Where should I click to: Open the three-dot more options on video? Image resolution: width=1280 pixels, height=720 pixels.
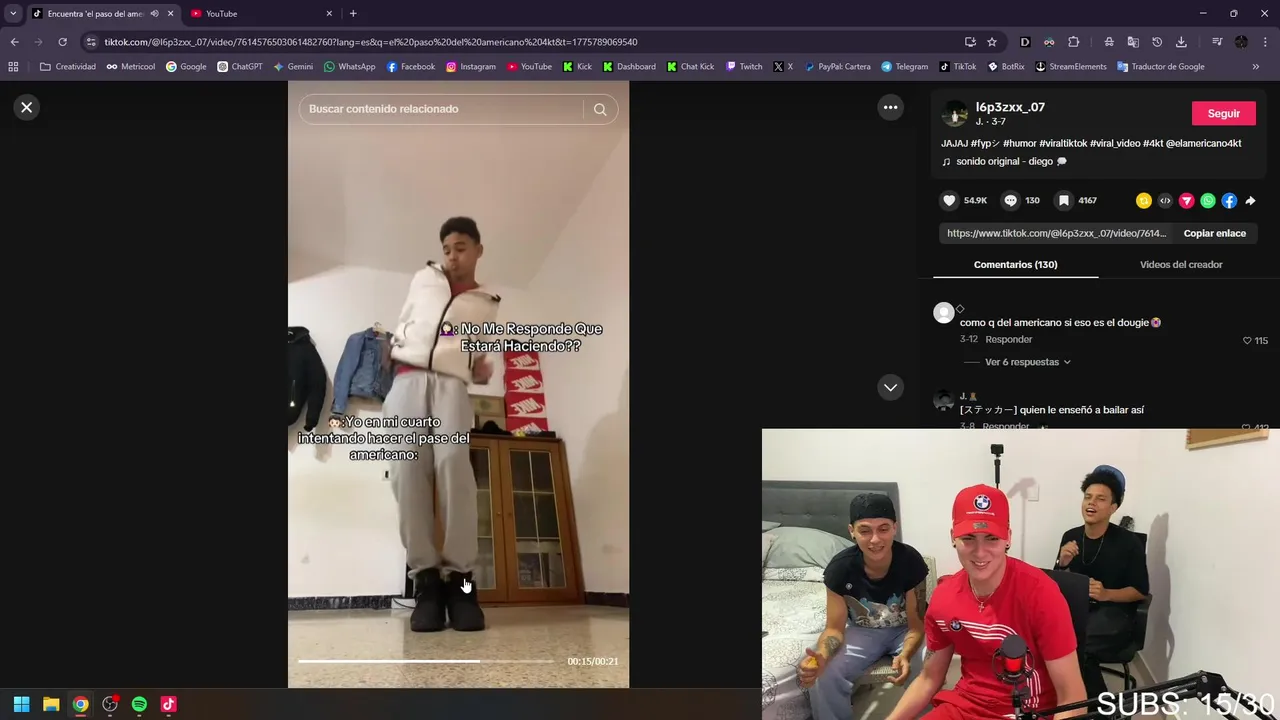coord(890,107)
